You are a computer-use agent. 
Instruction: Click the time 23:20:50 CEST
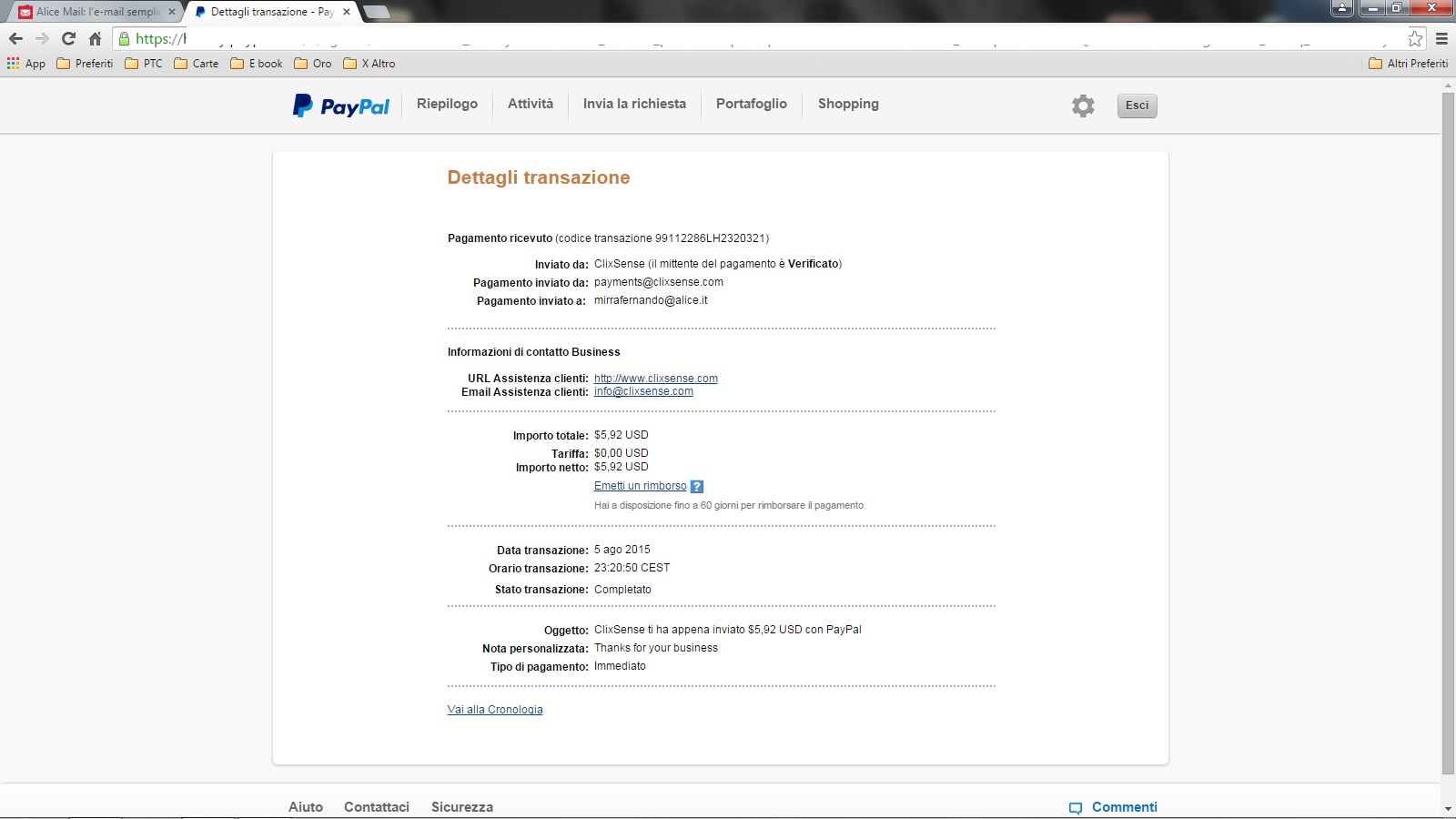click(632, 568)
